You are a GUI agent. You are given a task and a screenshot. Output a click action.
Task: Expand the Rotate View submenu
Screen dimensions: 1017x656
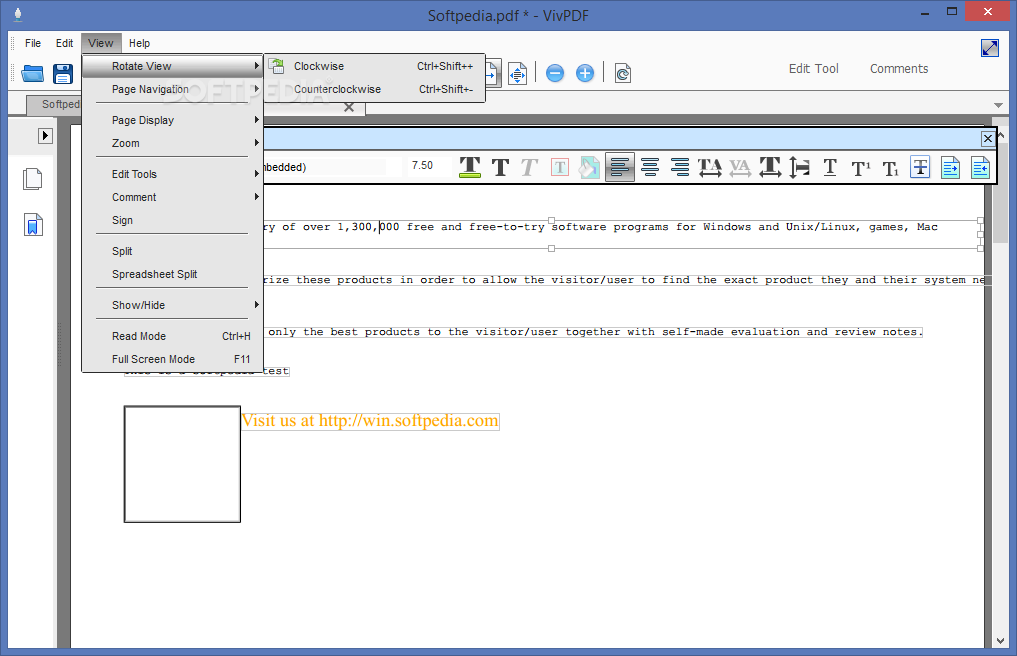click(173, 66)
